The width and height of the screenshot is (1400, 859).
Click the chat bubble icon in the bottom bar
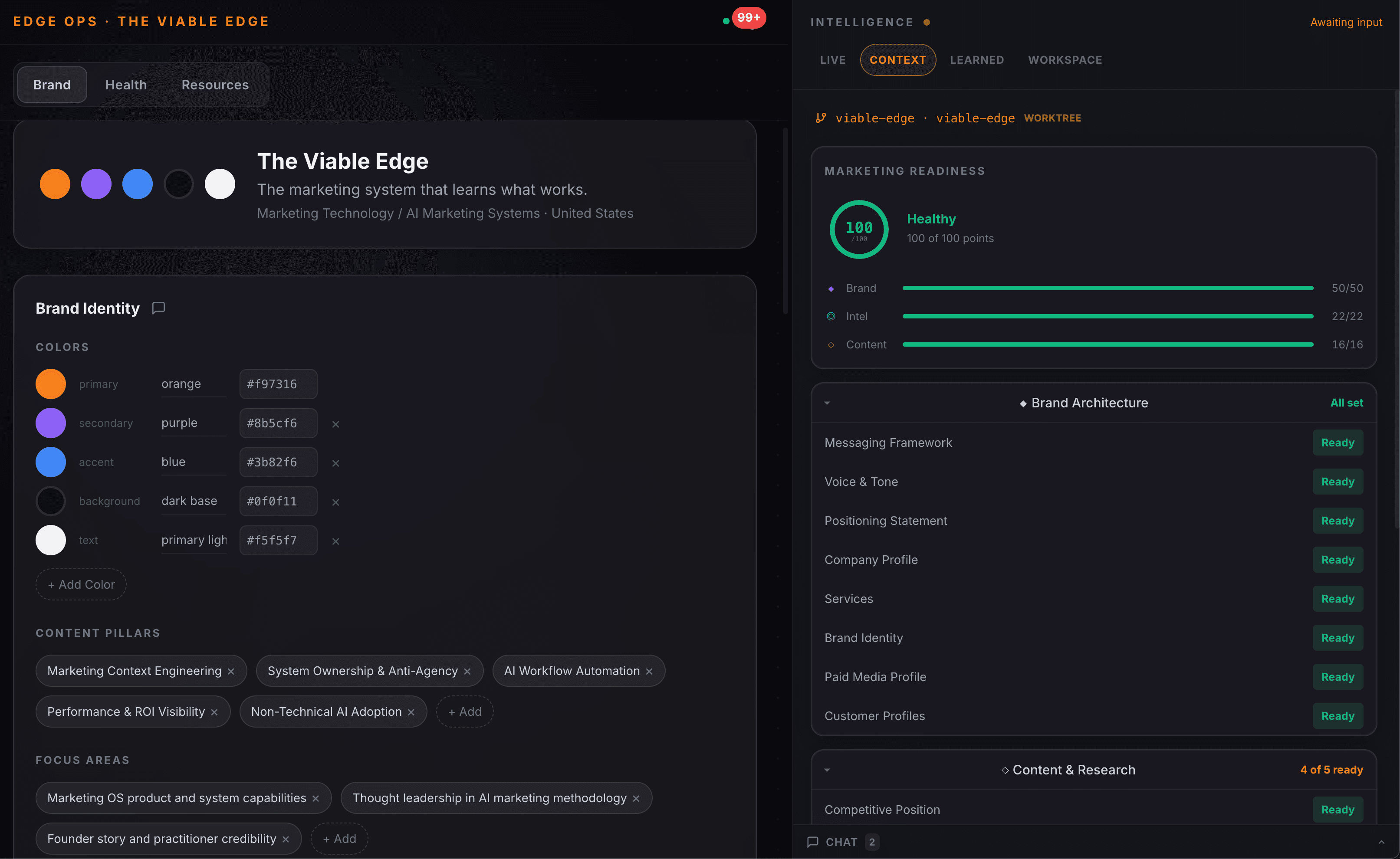[812, 841]
